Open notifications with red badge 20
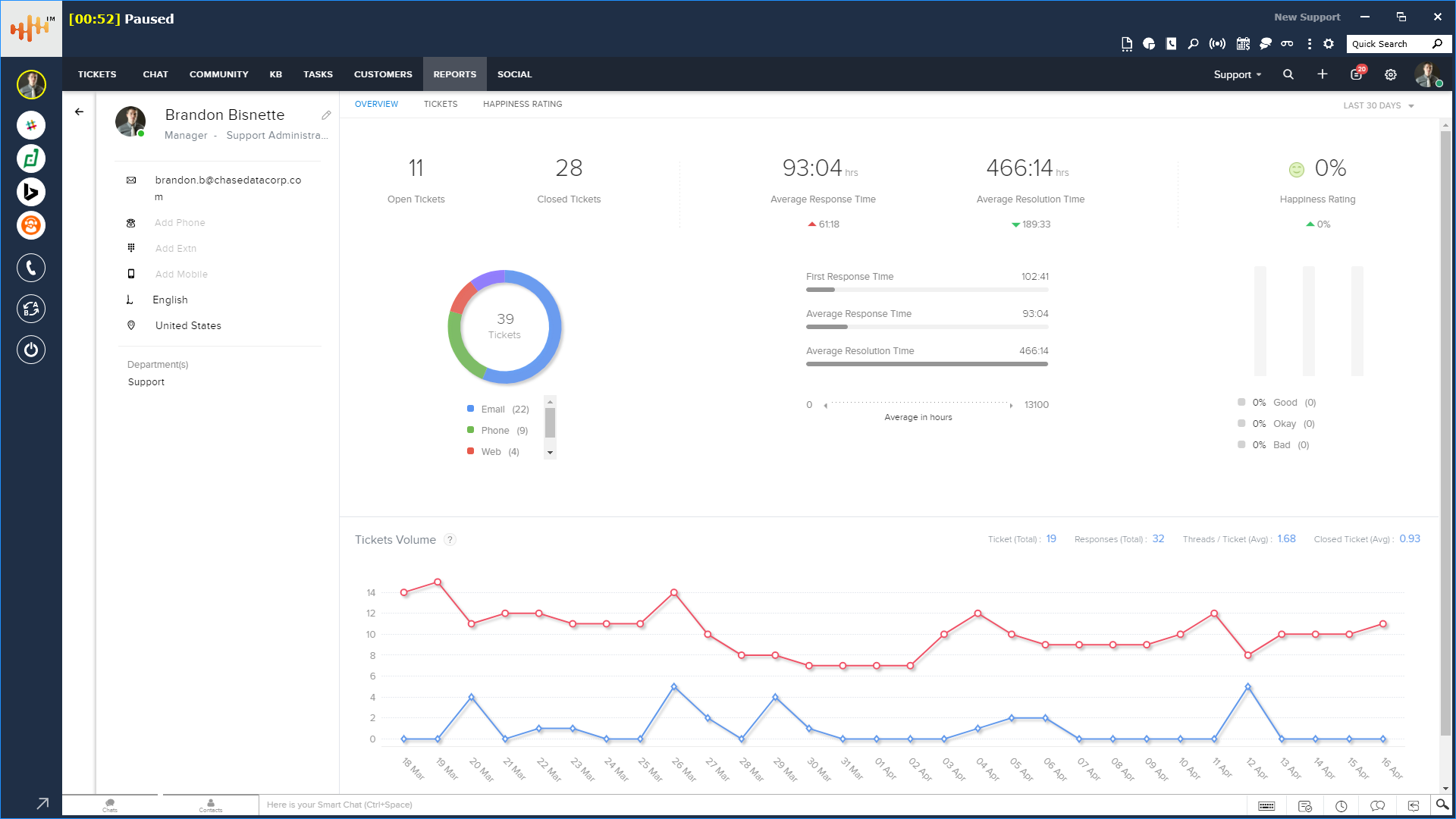 coord(1357,74)
